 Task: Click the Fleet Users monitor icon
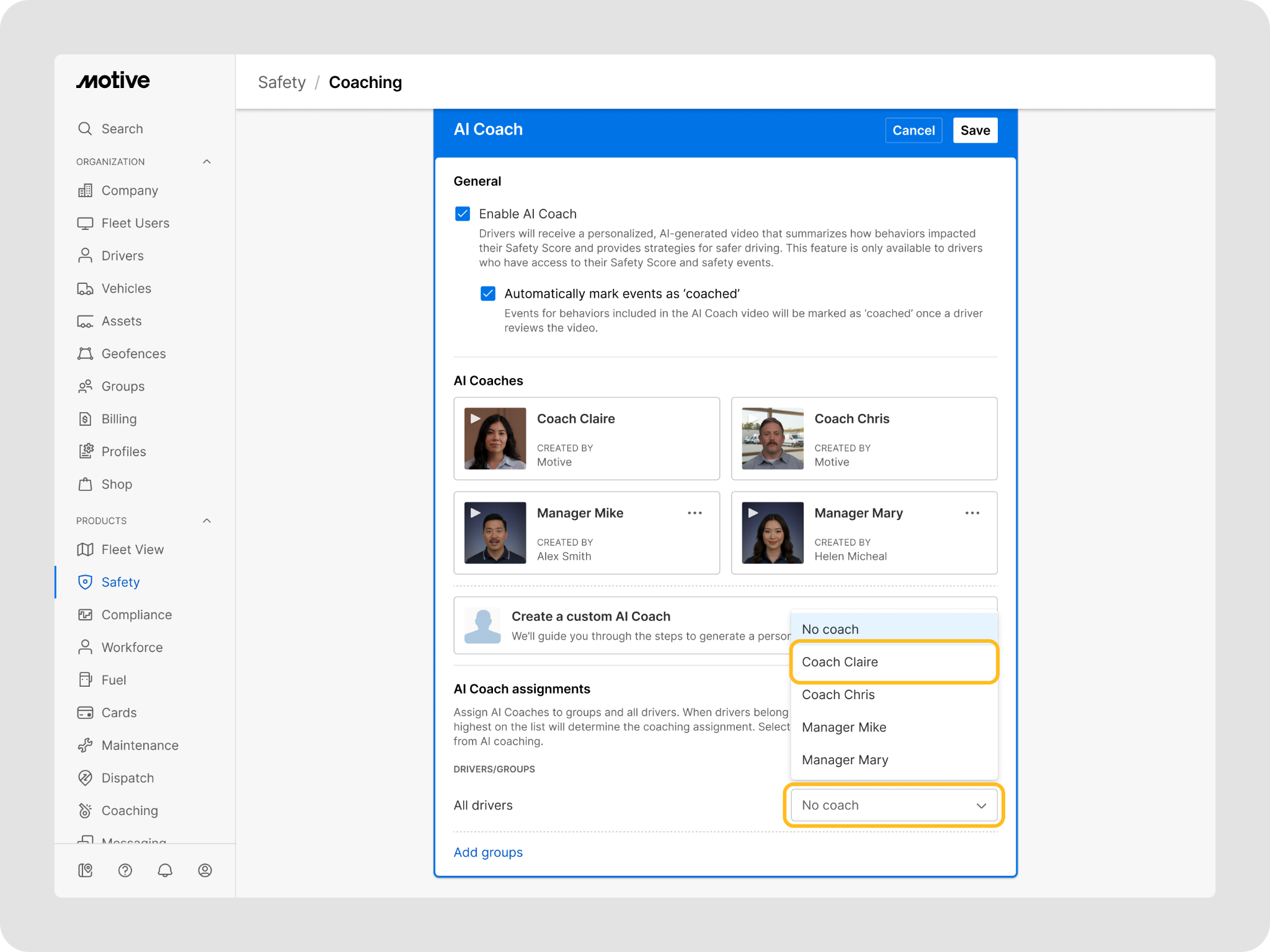click(85, 223)
